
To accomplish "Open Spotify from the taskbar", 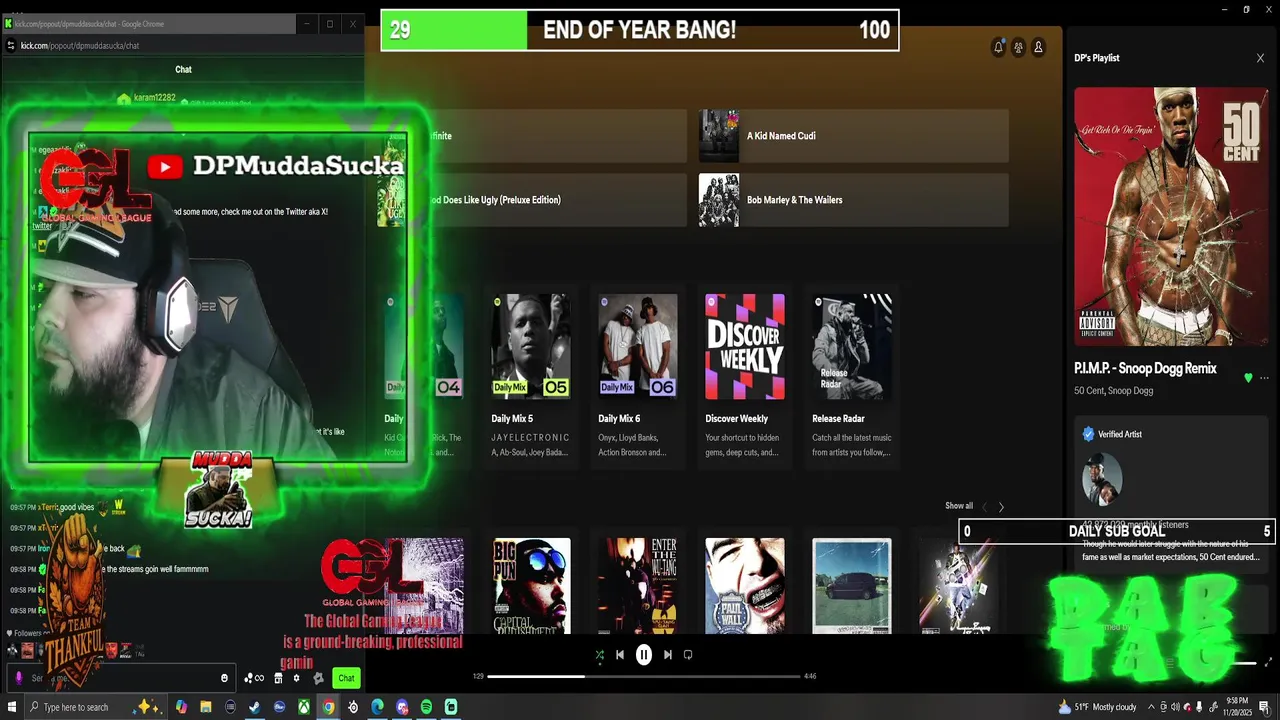I will tap(426, 707).
